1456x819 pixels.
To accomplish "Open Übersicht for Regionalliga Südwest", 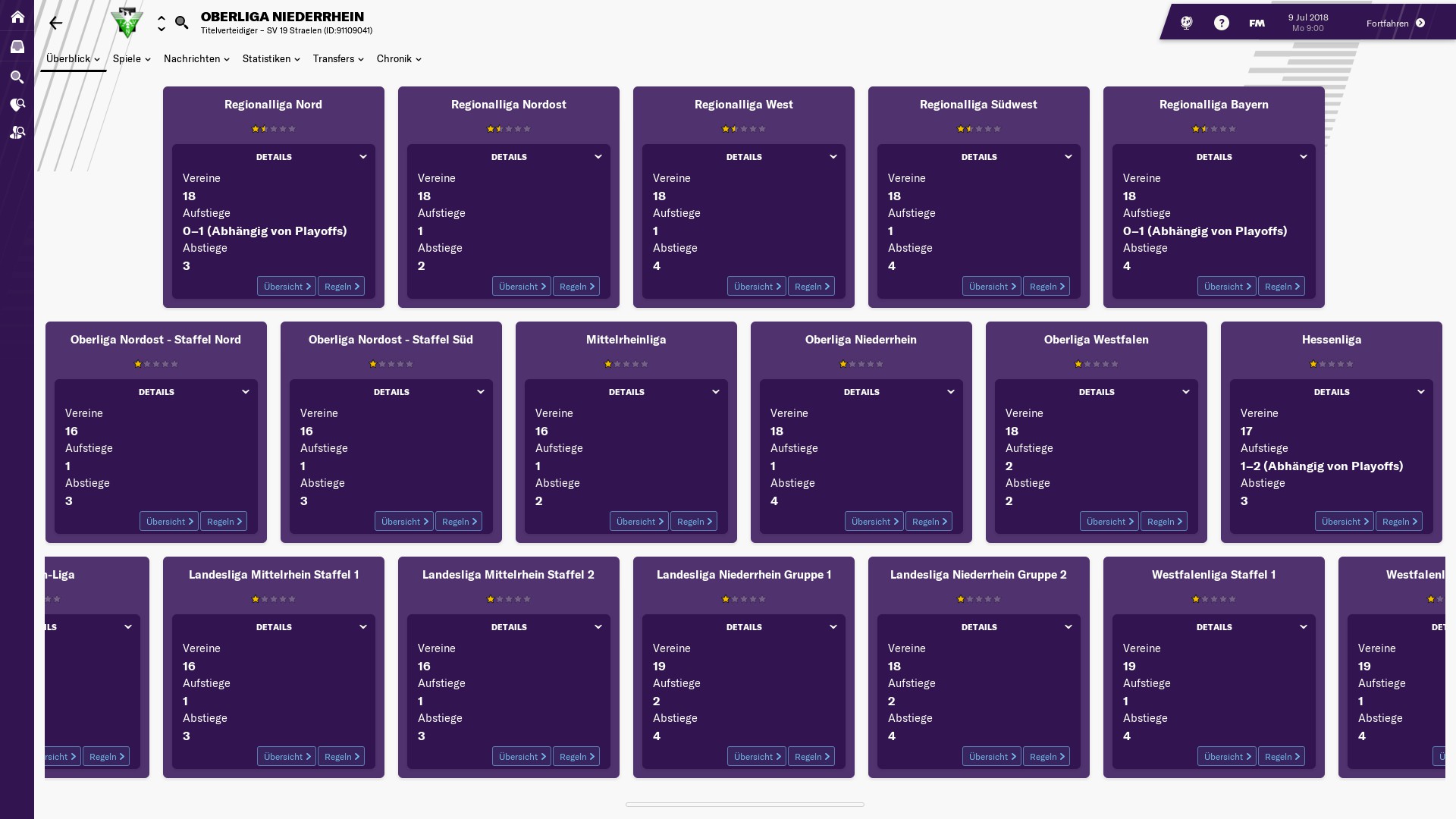I will [x=992, y=287].
